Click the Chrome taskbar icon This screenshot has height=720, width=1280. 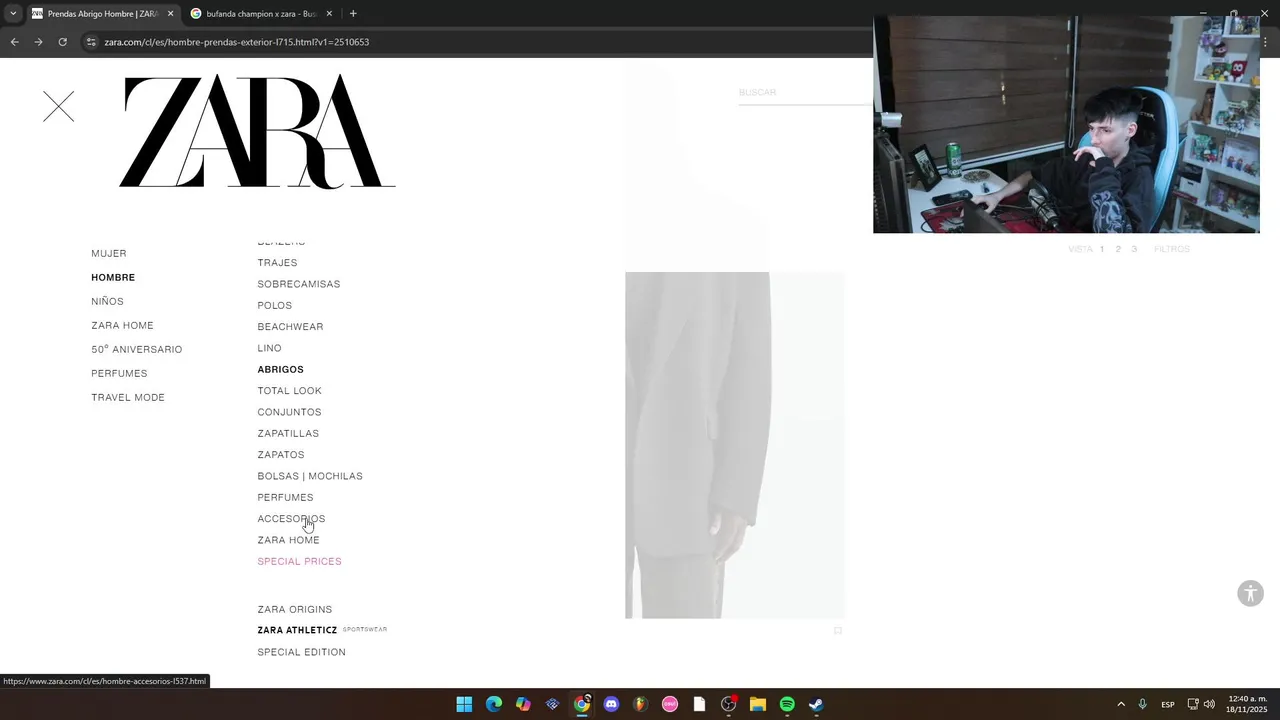click(x=582, y=704)
